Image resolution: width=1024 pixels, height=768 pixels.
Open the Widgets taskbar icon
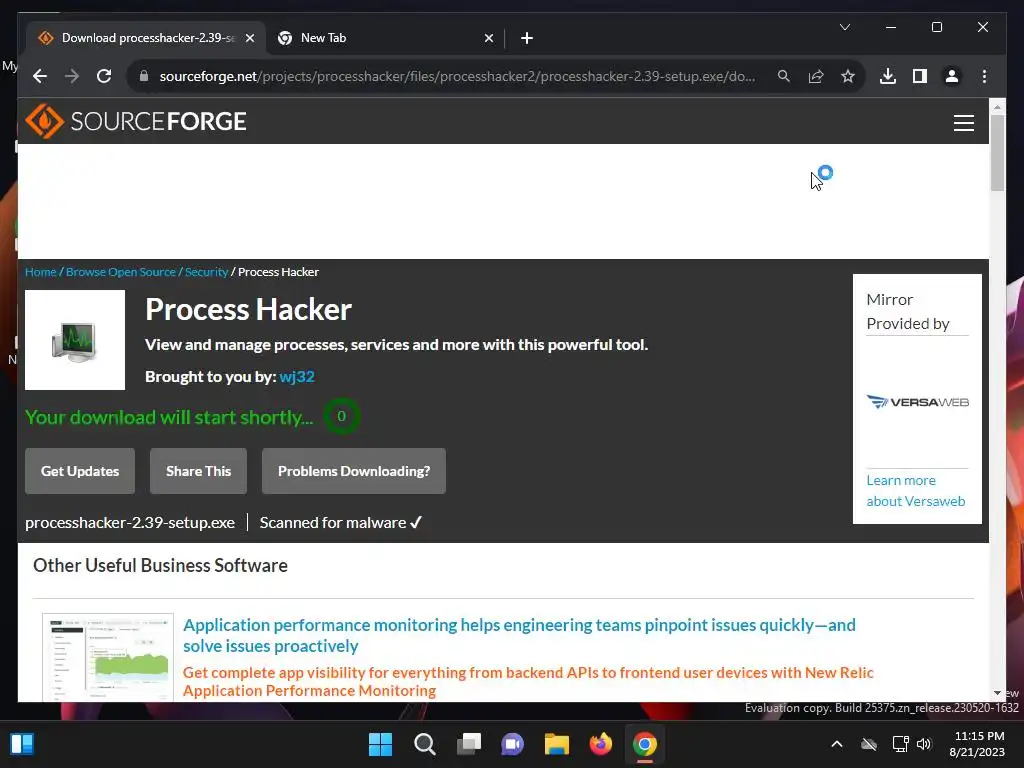(22, 744)
